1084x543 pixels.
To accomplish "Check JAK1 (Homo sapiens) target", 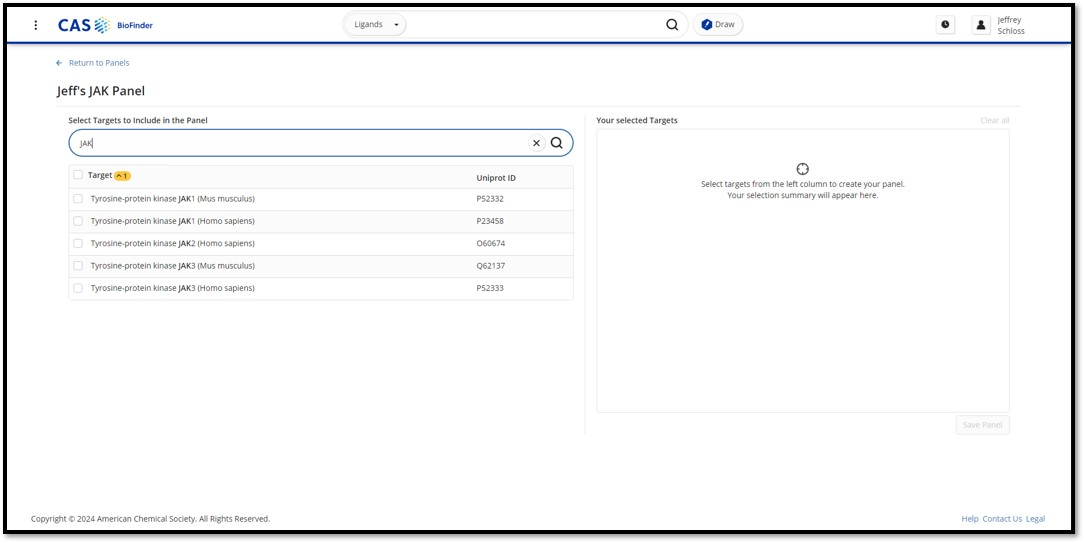I will pos(78,221).
